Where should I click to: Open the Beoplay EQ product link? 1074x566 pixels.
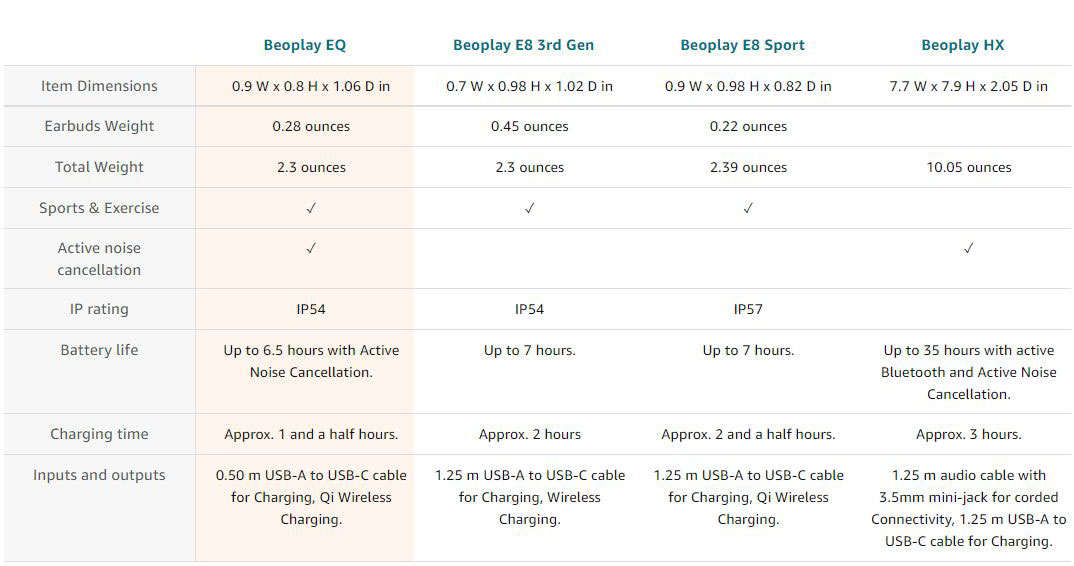(305, 45)
